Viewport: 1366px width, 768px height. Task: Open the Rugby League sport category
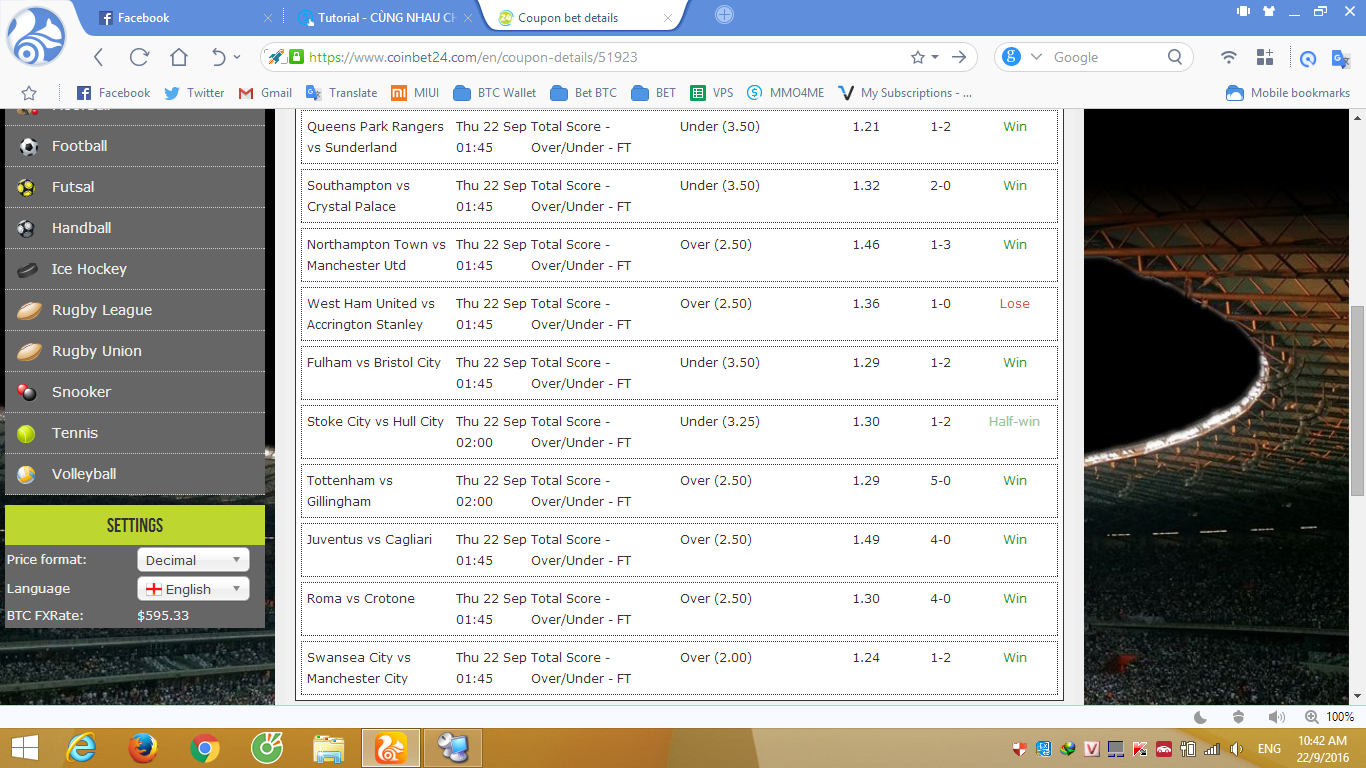click(135, 310)
